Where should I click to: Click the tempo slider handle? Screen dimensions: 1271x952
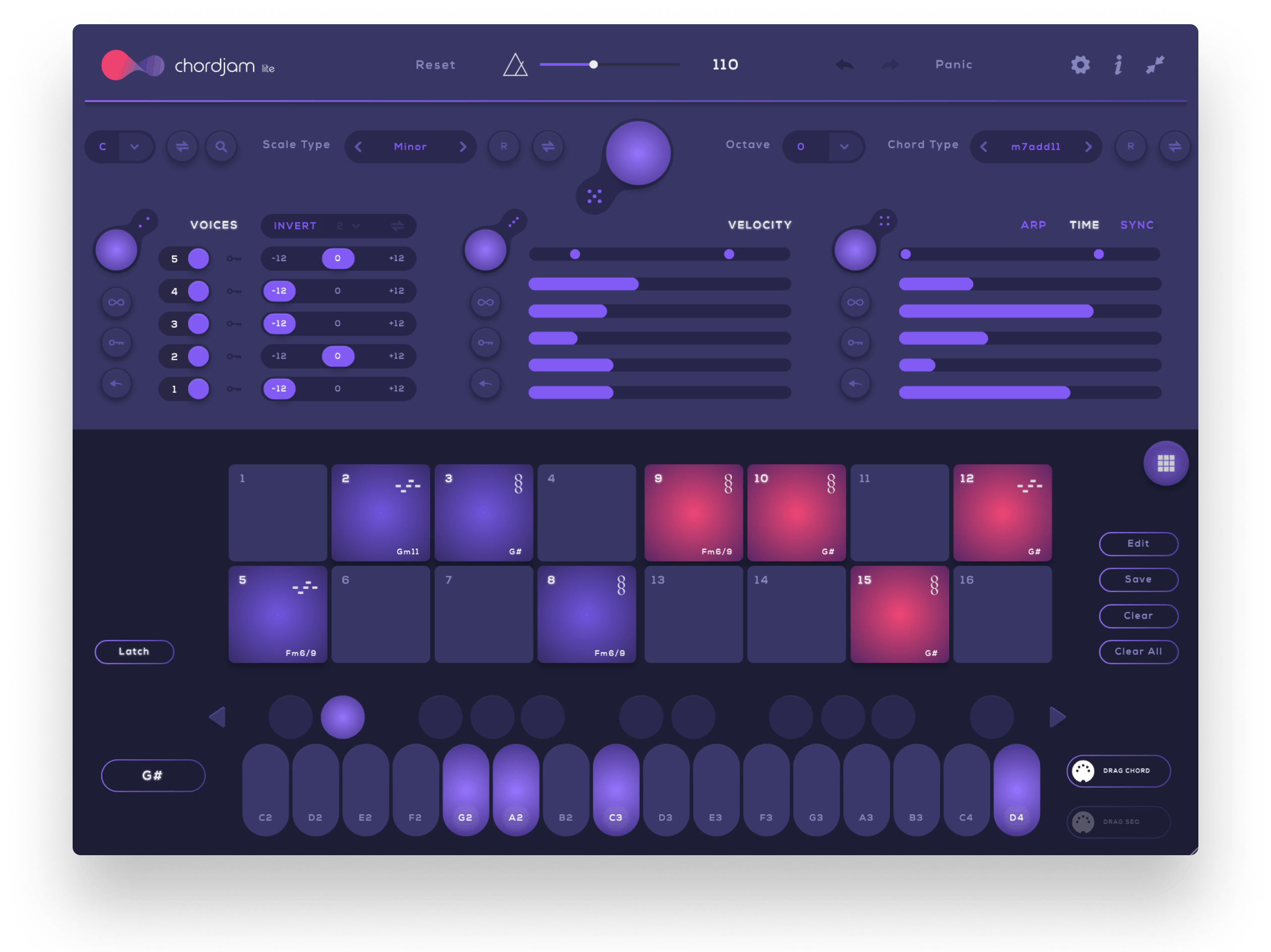594,65
